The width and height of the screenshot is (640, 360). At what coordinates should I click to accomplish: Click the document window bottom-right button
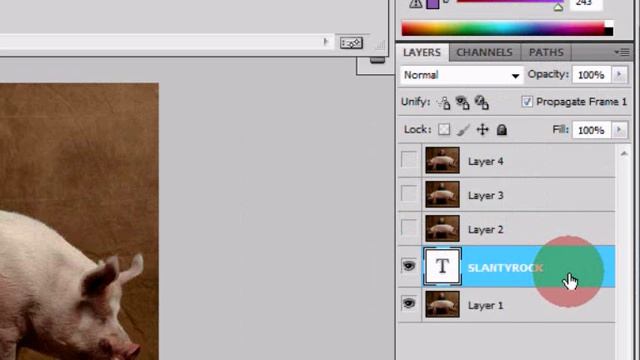pos(351,43)
